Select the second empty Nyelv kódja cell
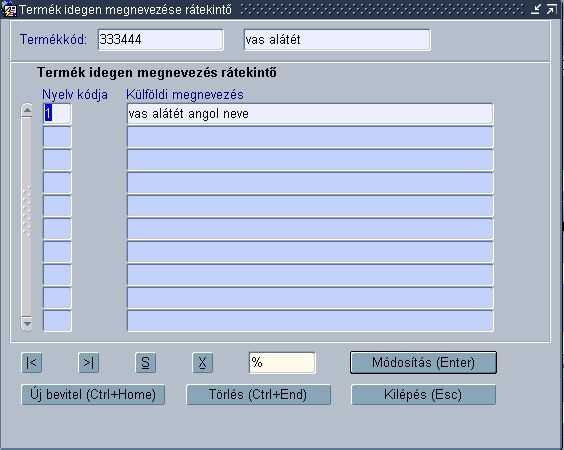Image resolution: width=564 pixels, height=450 pixels. tap(57, 160)
